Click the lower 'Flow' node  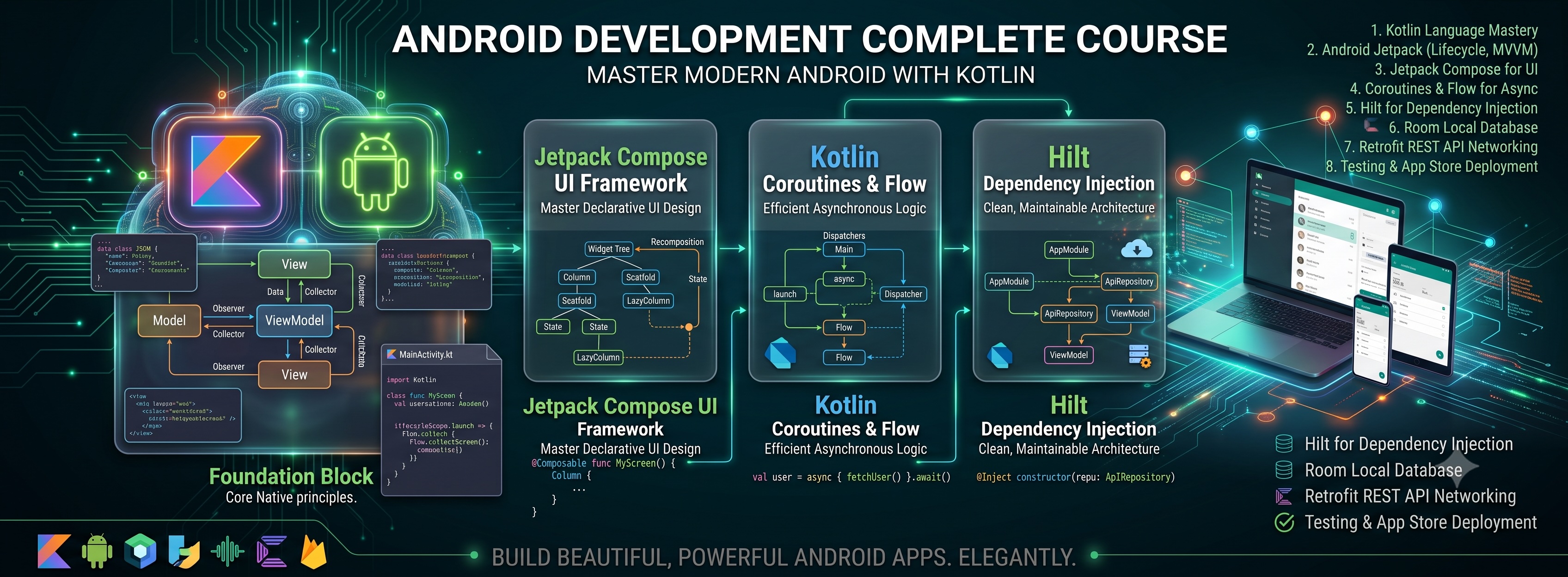(x=844, y=357)
